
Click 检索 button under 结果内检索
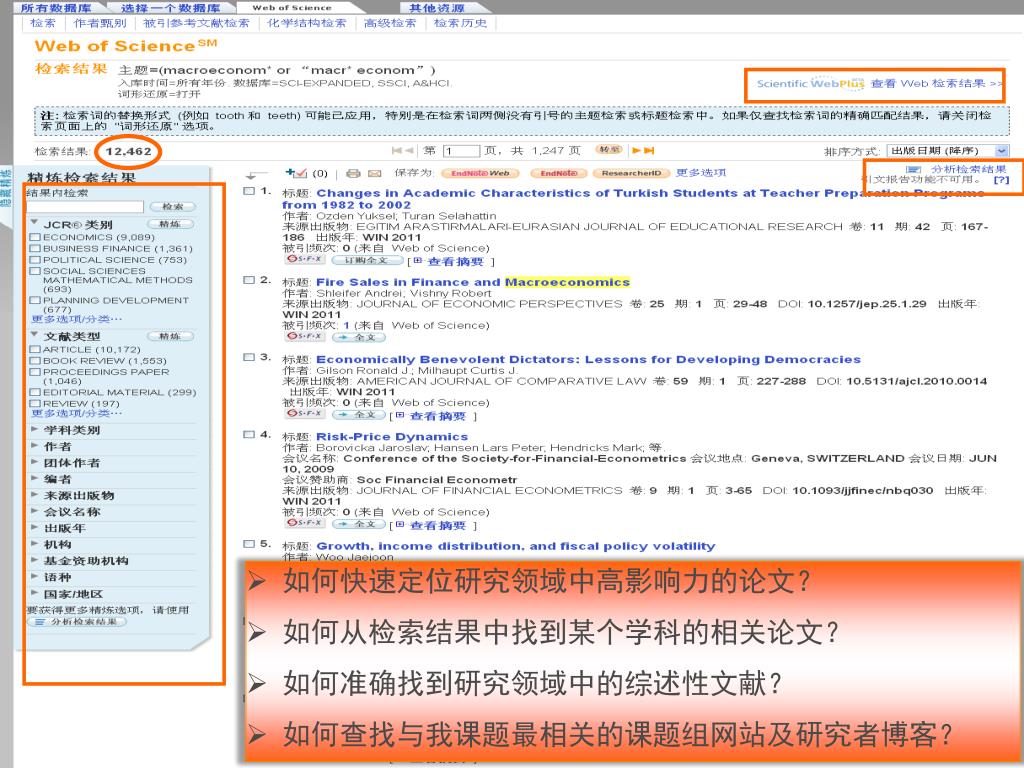(x=173, y=206)
